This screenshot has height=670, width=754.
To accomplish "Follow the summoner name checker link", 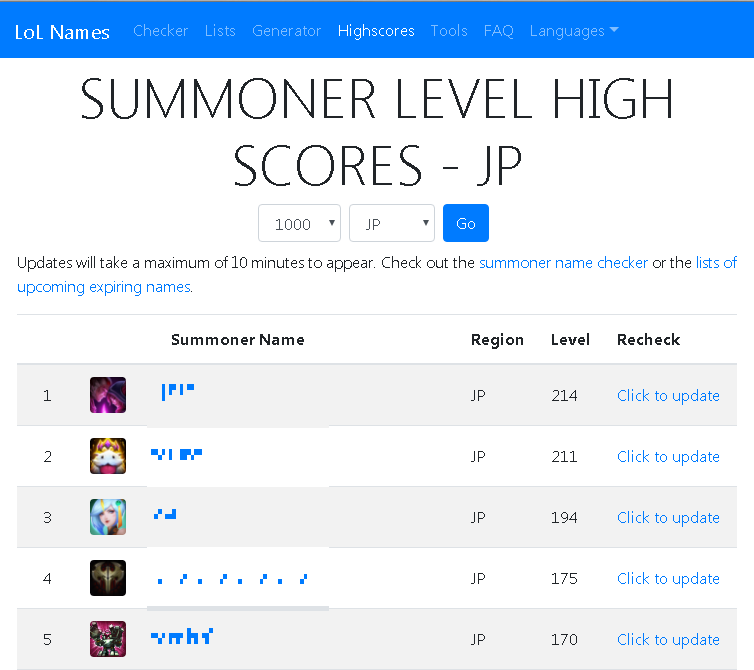I will point(564,263).
